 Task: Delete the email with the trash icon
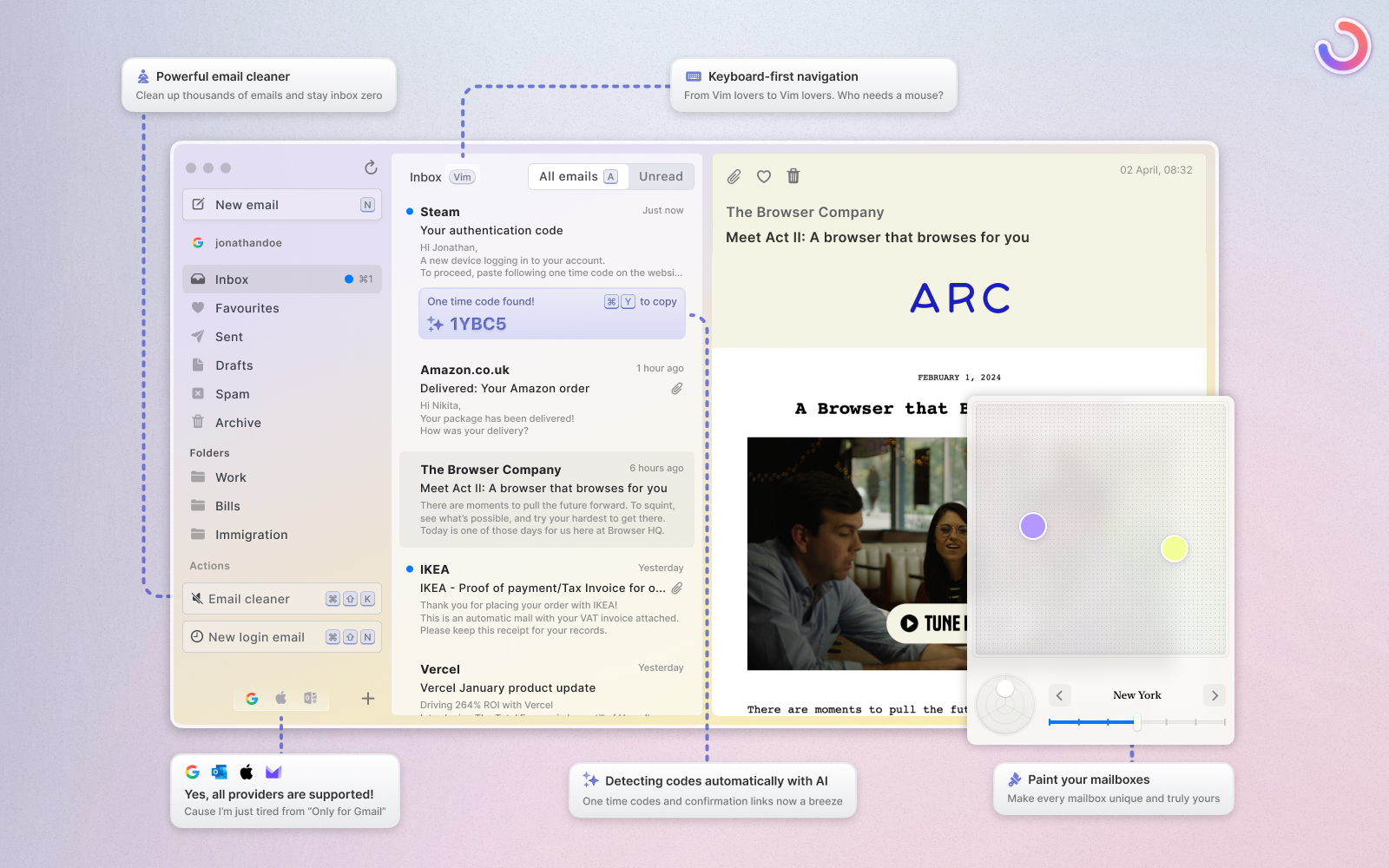(793, 176)
